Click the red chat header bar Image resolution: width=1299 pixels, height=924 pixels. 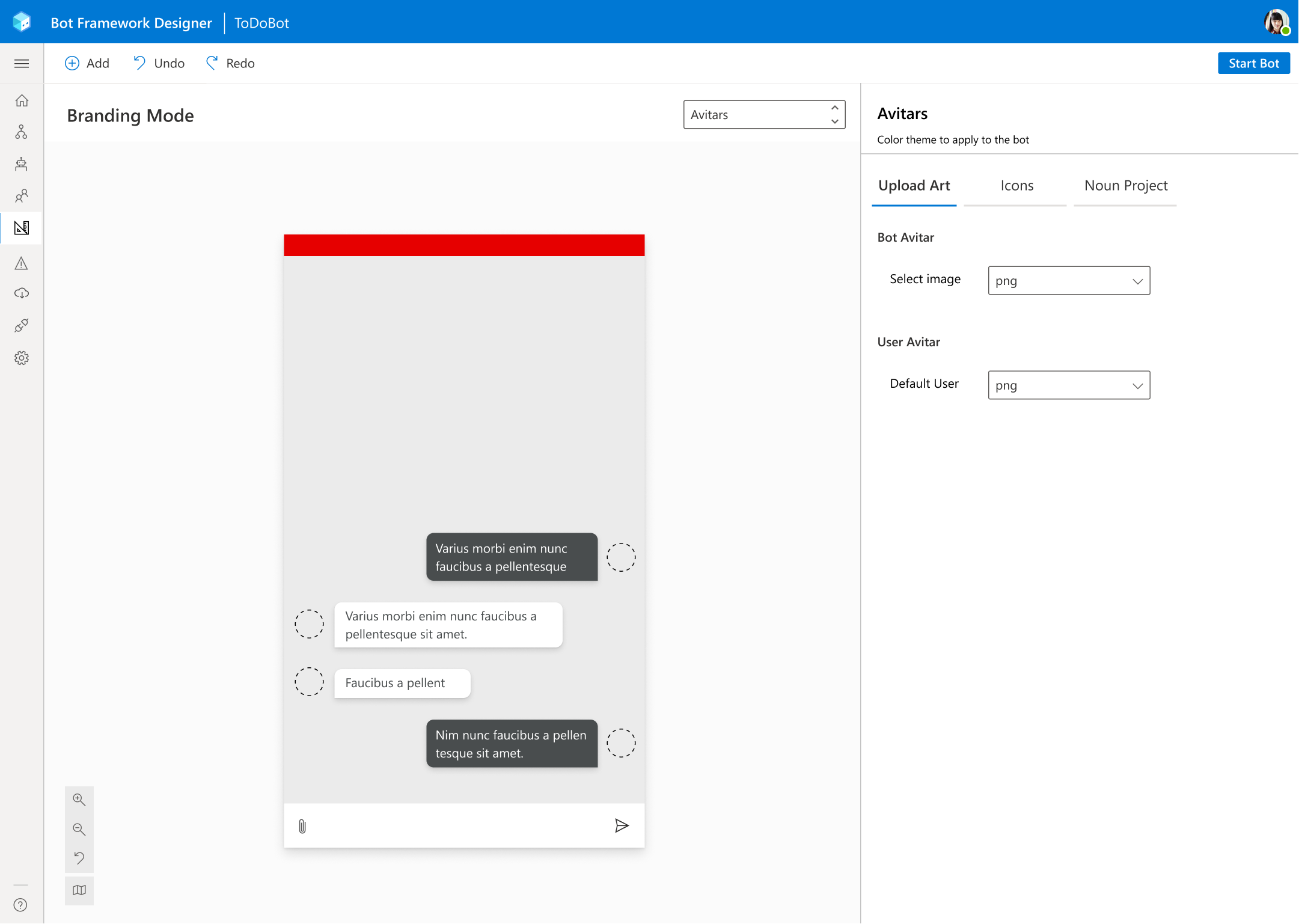point(464,245)
